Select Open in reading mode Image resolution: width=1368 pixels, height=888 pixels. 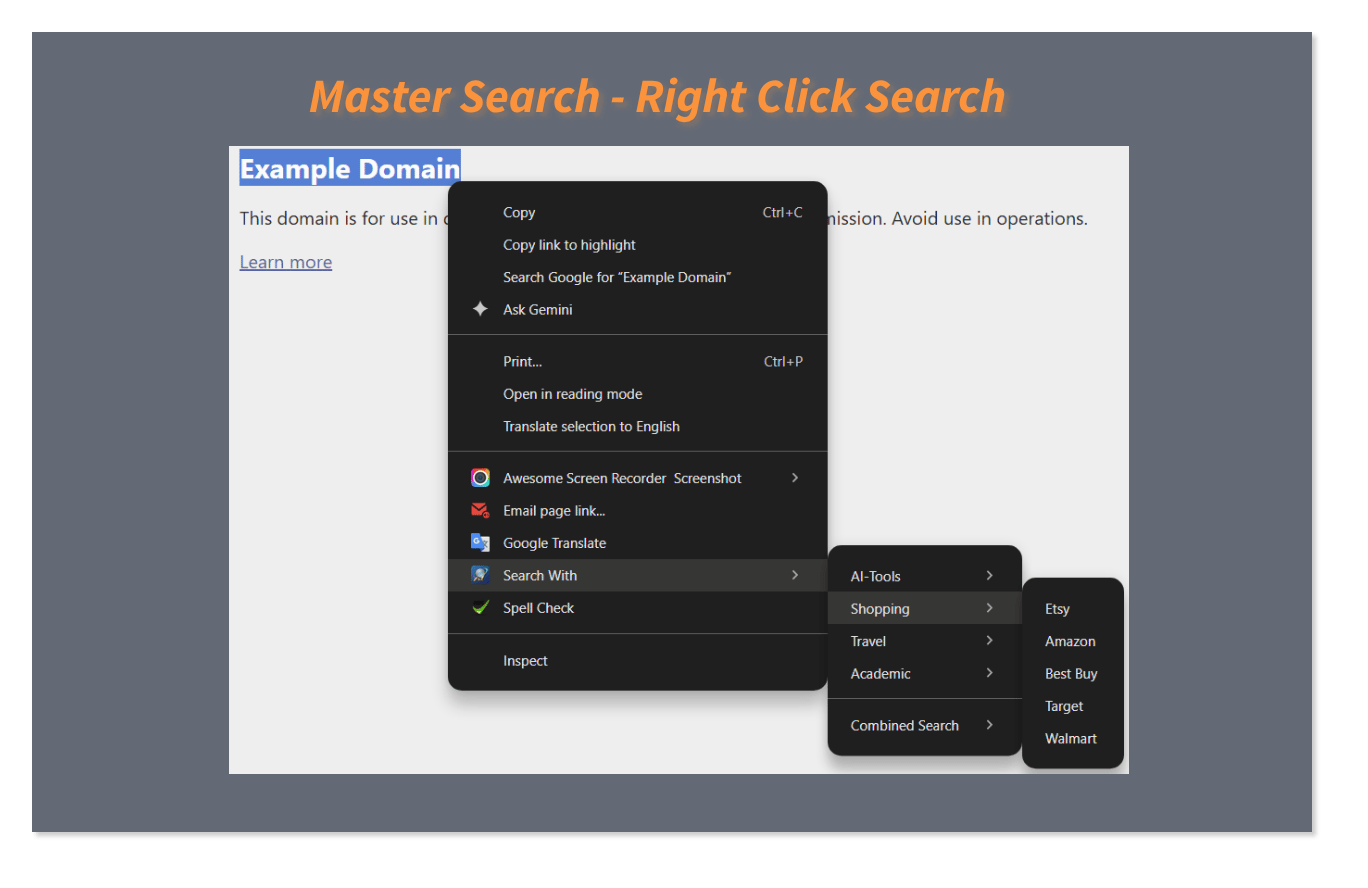click(637, 394)
